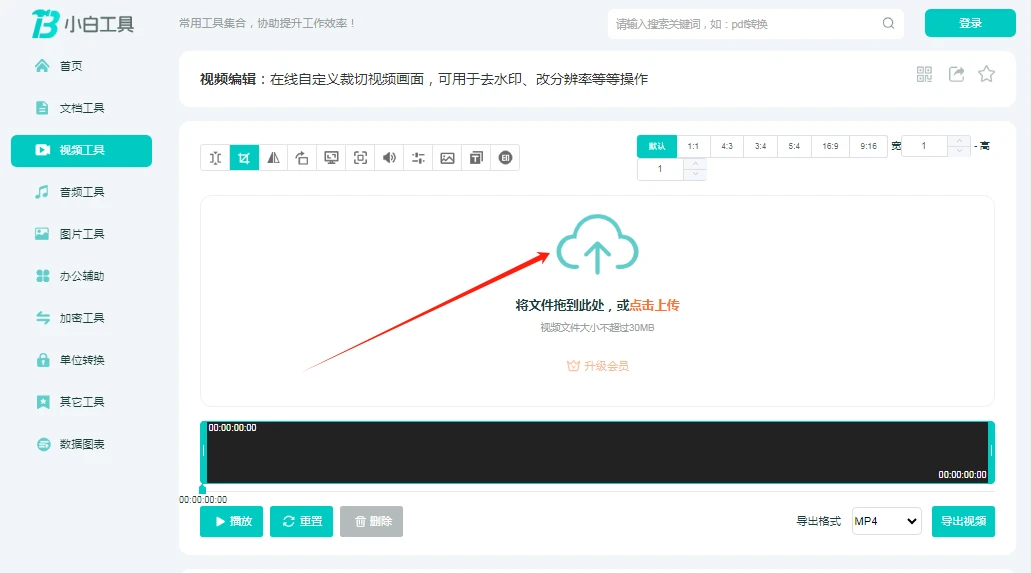Viewport: 1031px width, 573px height.
Task: Open 单位转换 in sidebar
Action: [x=82, y=361]
